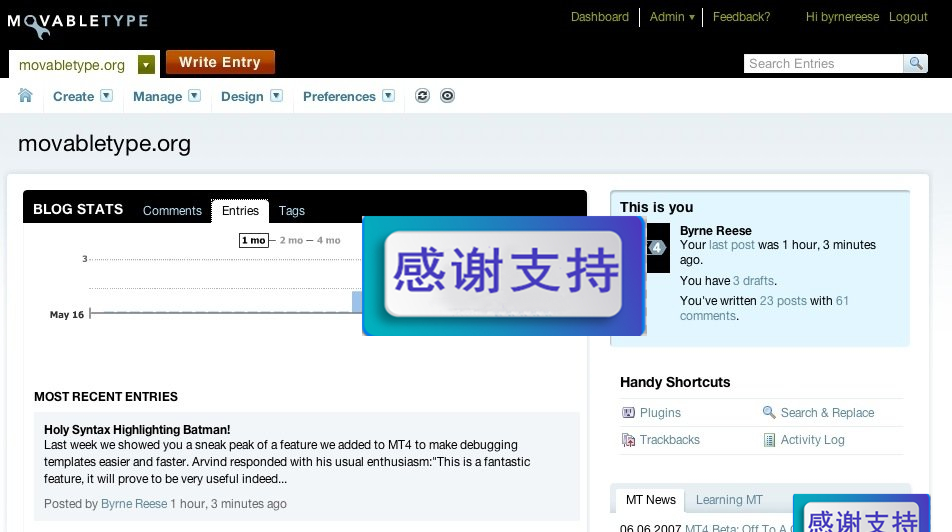The width and height of the screenshot is (952, 532).
Task: Switch to the Tags stats tab
Action: (291, 211)
